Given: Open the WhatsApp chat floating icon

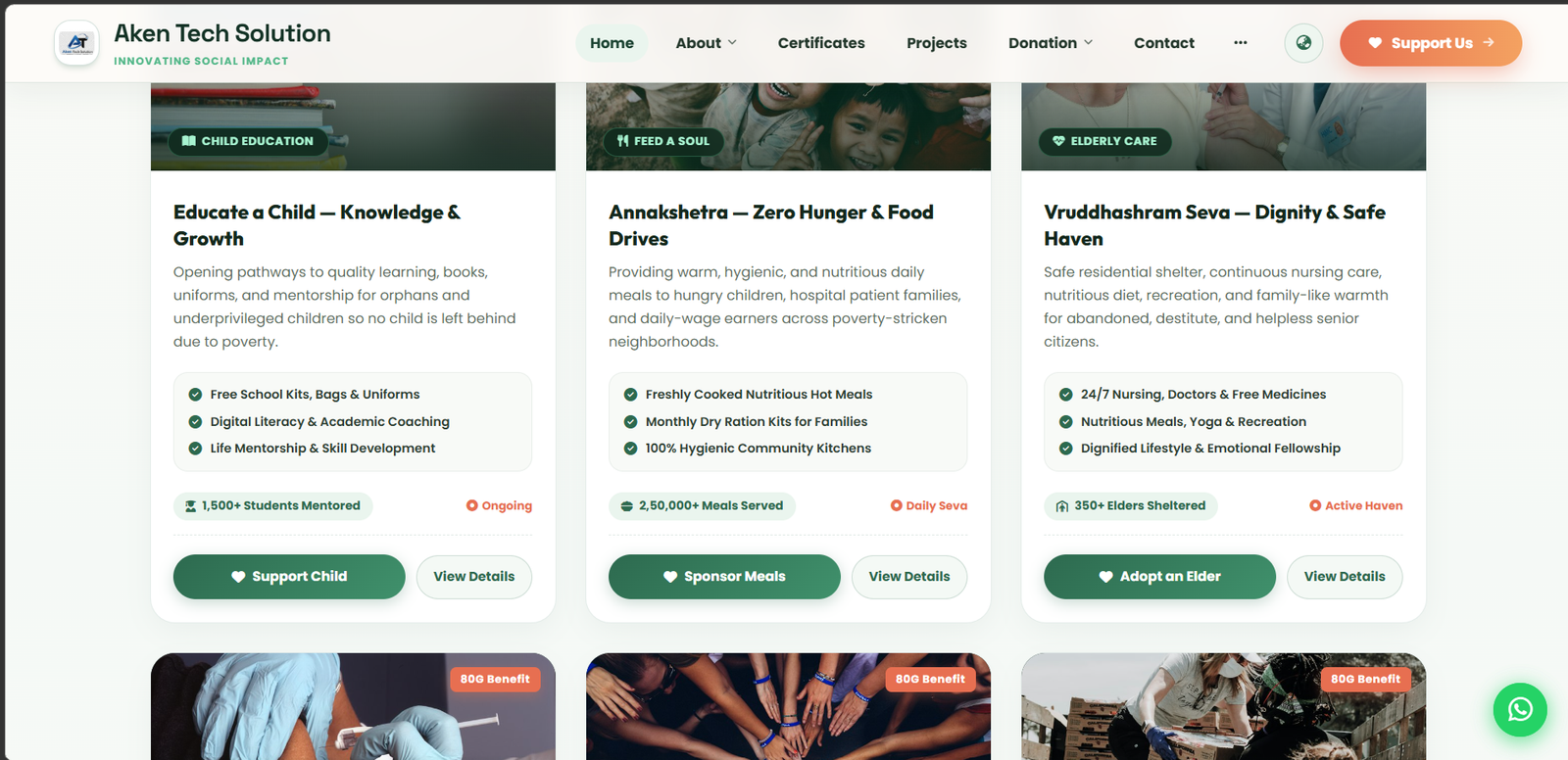Looking at the screenshot, I should (1520, 709).
